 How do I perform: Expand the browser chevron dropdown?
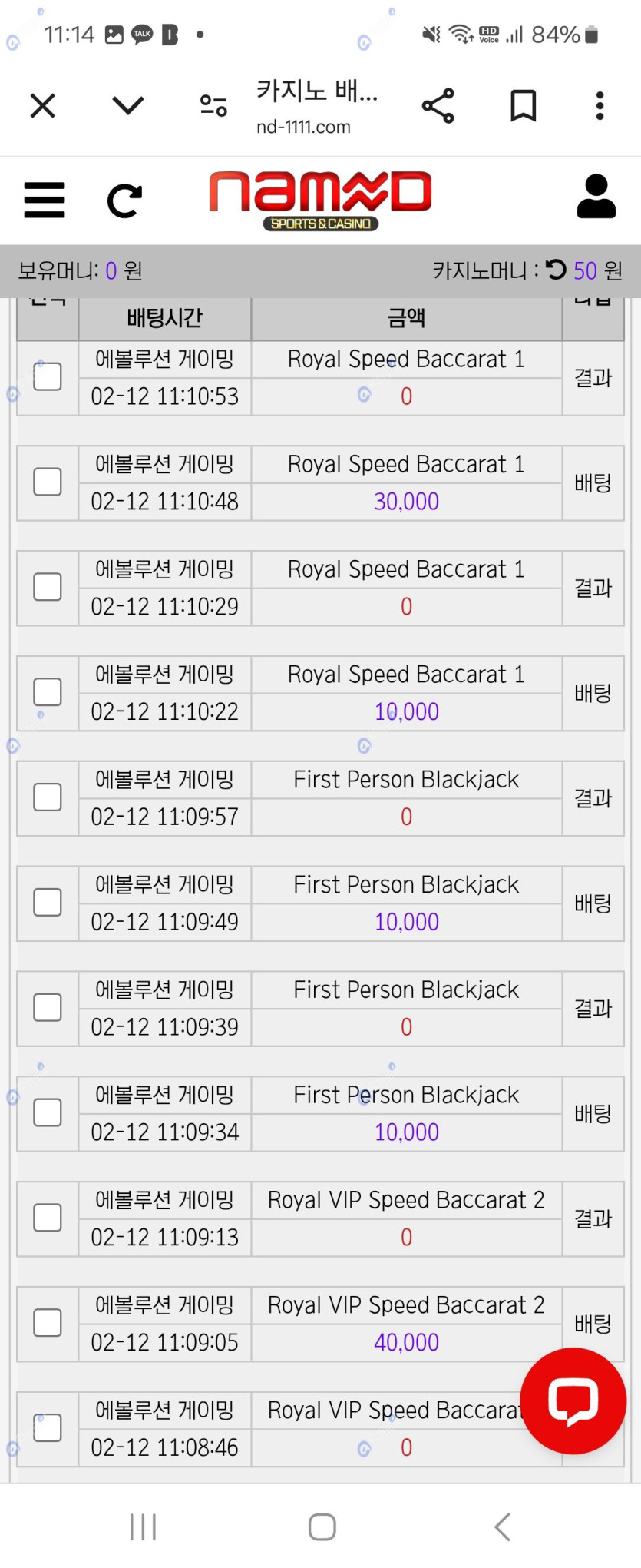pos(128,105)
